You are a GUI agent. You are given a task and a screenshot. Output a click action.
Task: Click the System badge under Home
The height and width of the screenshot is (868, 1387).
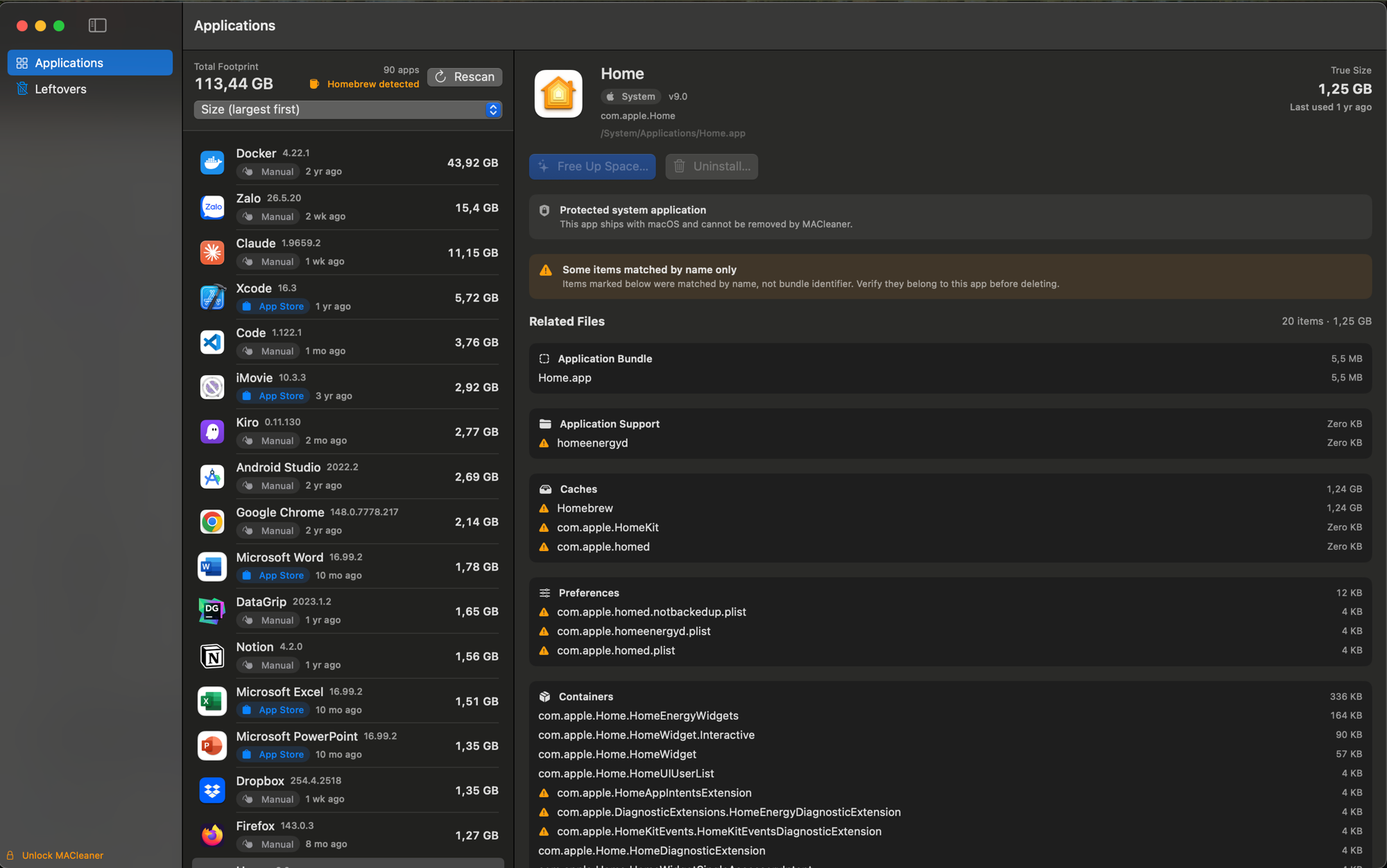[x=630, y=96]
